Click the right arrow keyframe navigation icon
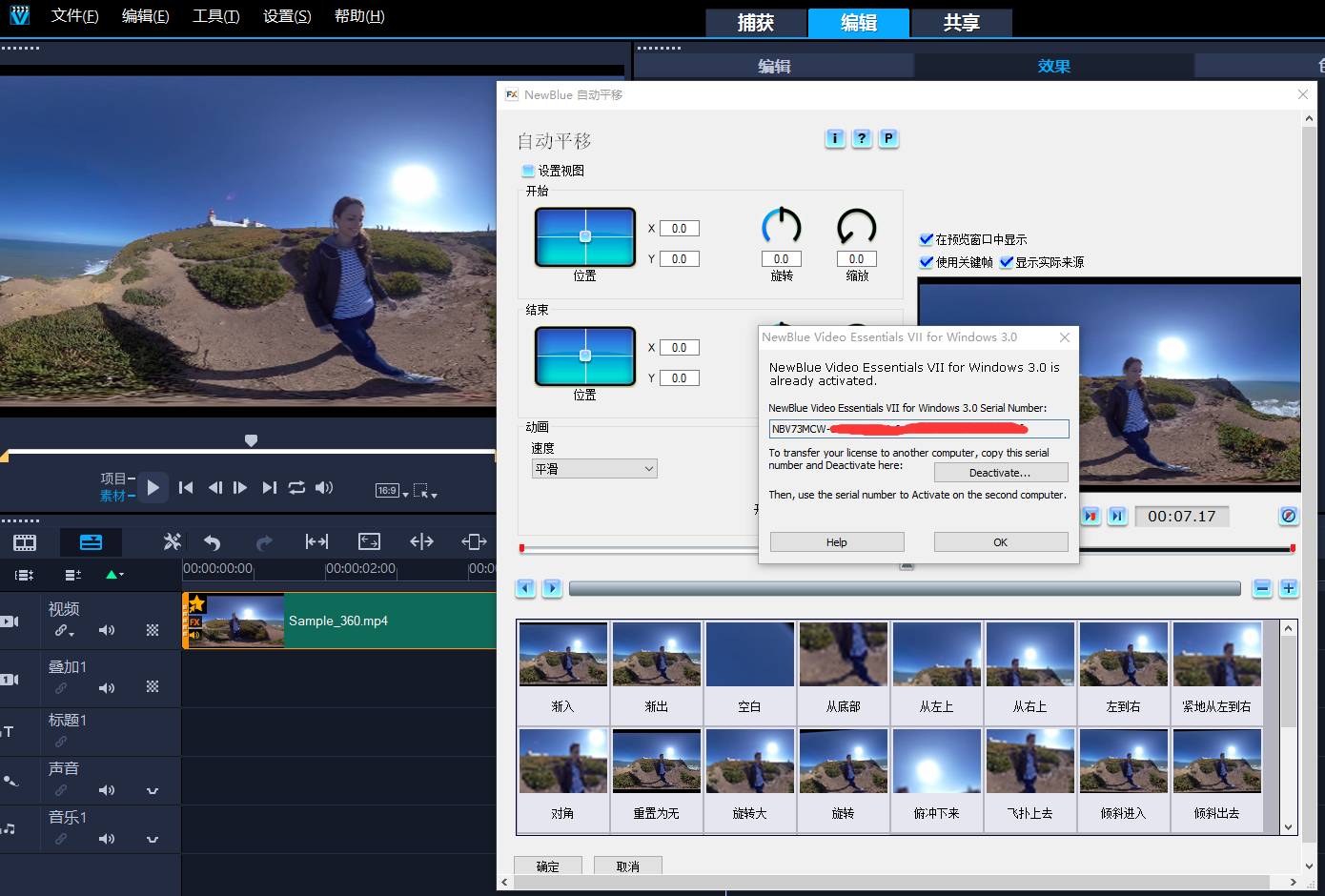This screenshot has width=1325, height=896. tap(552, 588)
